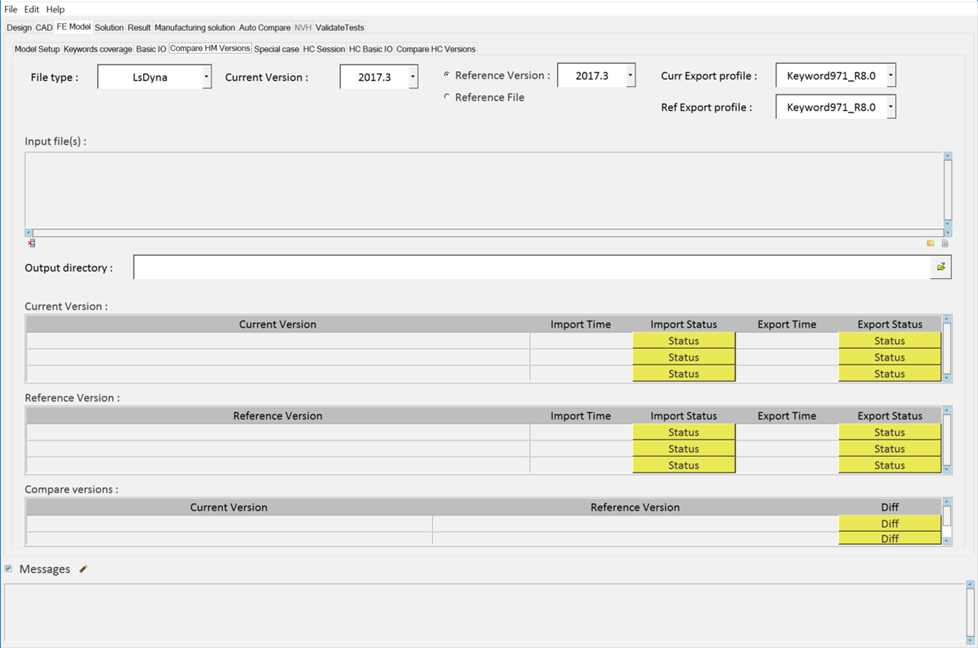Click the first Diff button in Compare versions
The width and height of the screenshot is (978, 648).
tap(889, 523)
